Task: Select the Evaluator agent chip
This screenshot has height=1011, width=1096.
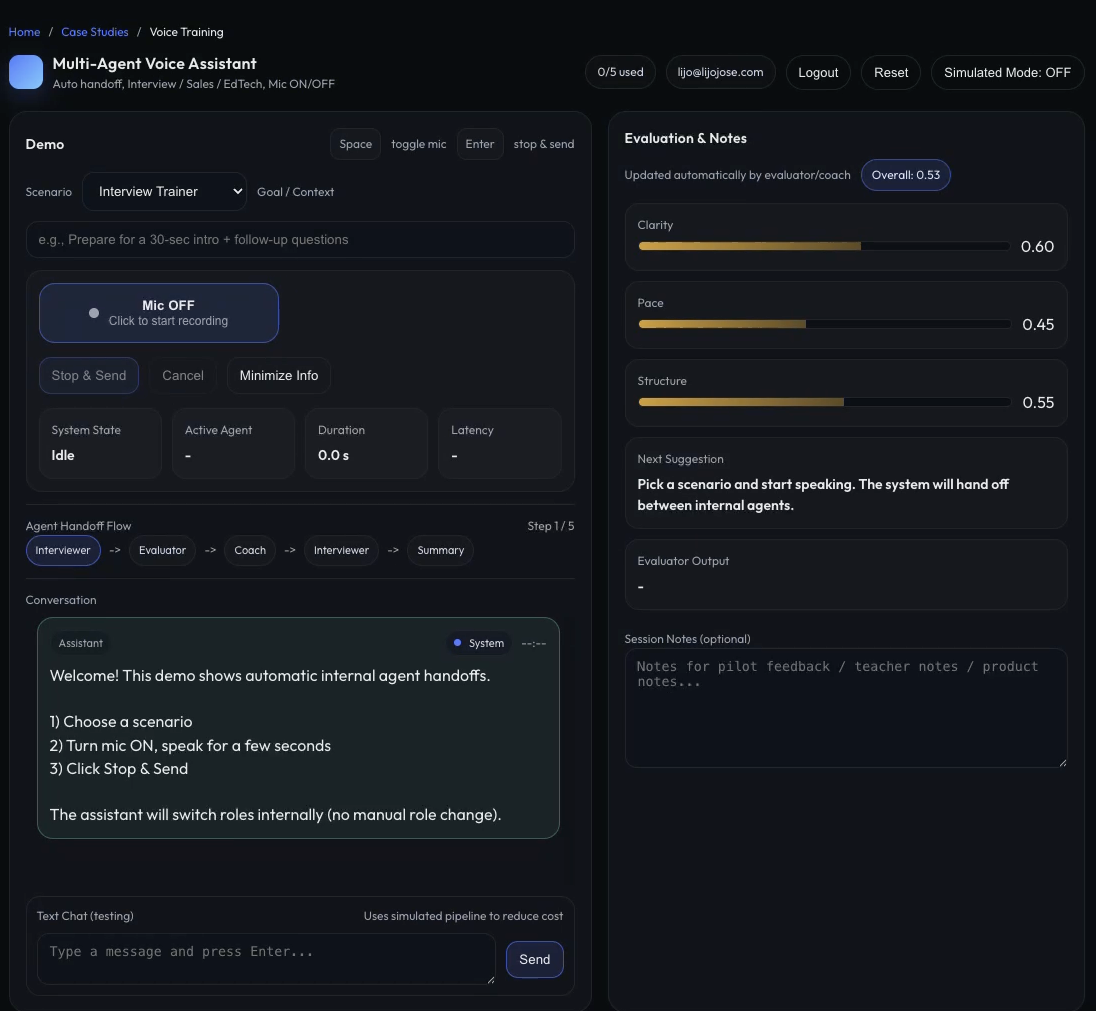Action: pyautogui.click(x=162, y=550)
